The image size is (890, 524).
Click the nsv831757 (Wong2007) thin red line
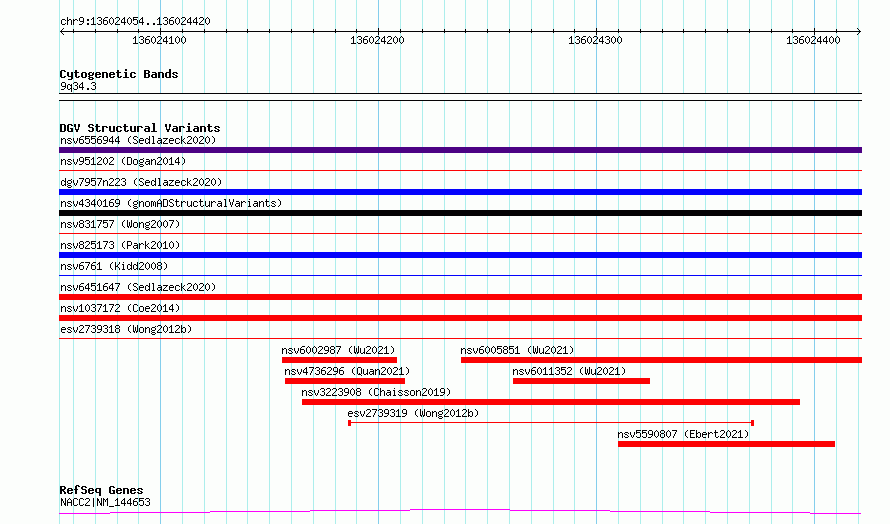460,233
